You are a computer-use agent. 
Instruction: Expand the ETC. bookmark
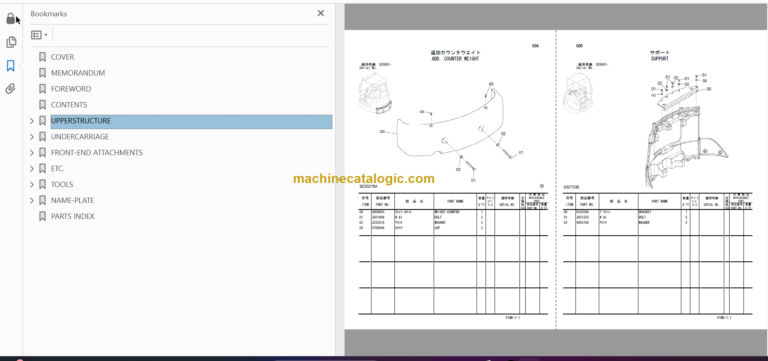pos(32,168)
